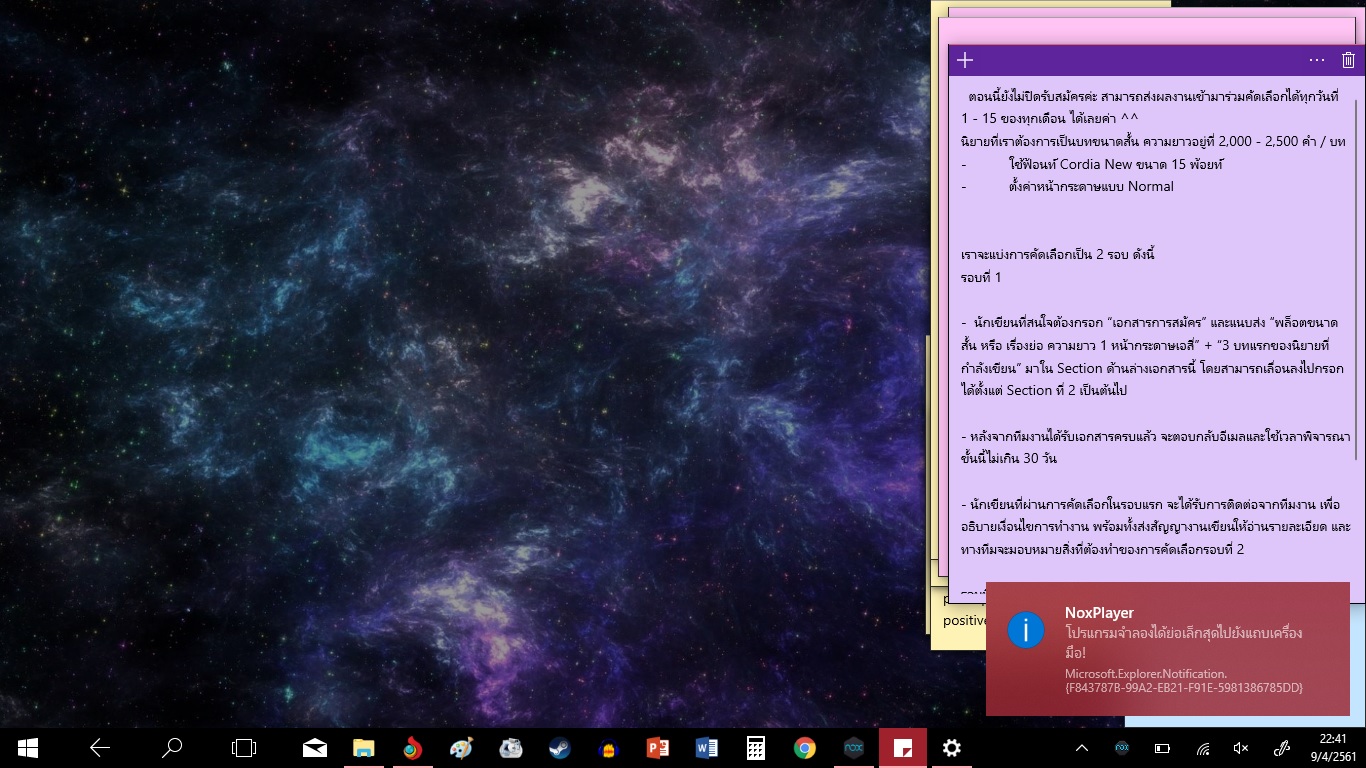Open Windows Ink Workspace pen icon

[1281, 748]
